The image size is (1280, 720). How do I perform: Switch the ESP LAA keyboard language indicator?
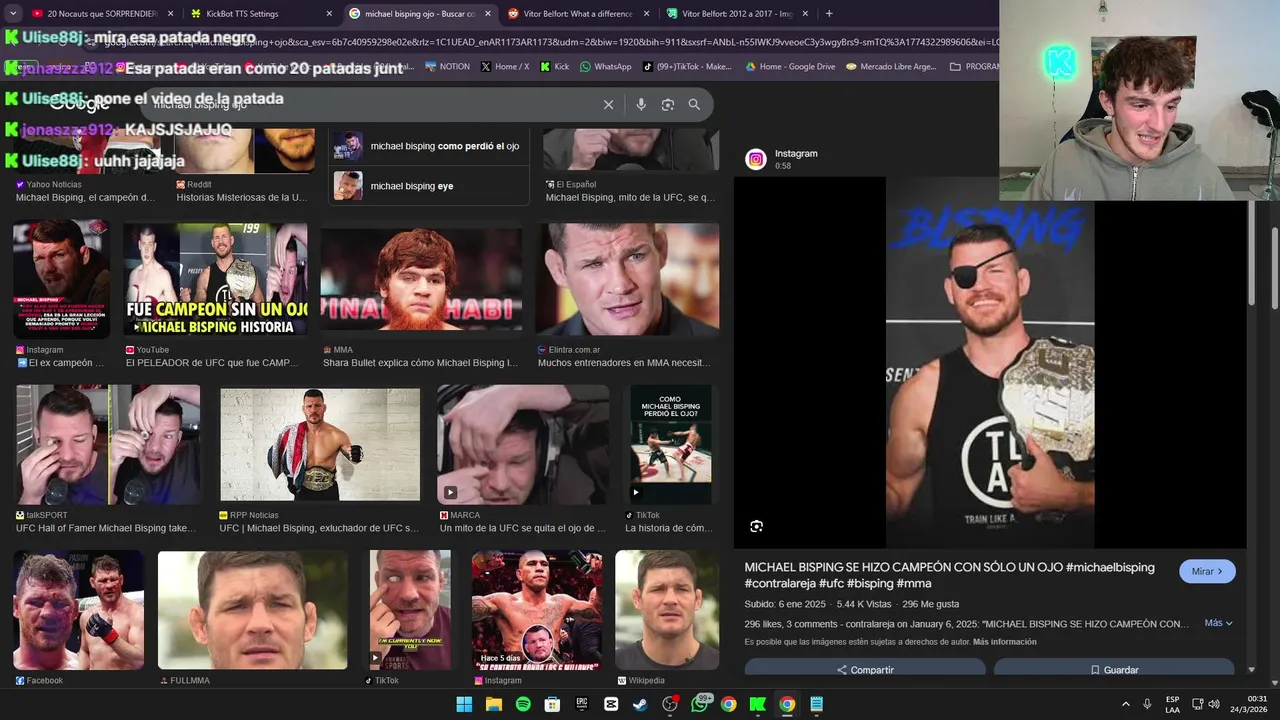(x=1172, y=704)
